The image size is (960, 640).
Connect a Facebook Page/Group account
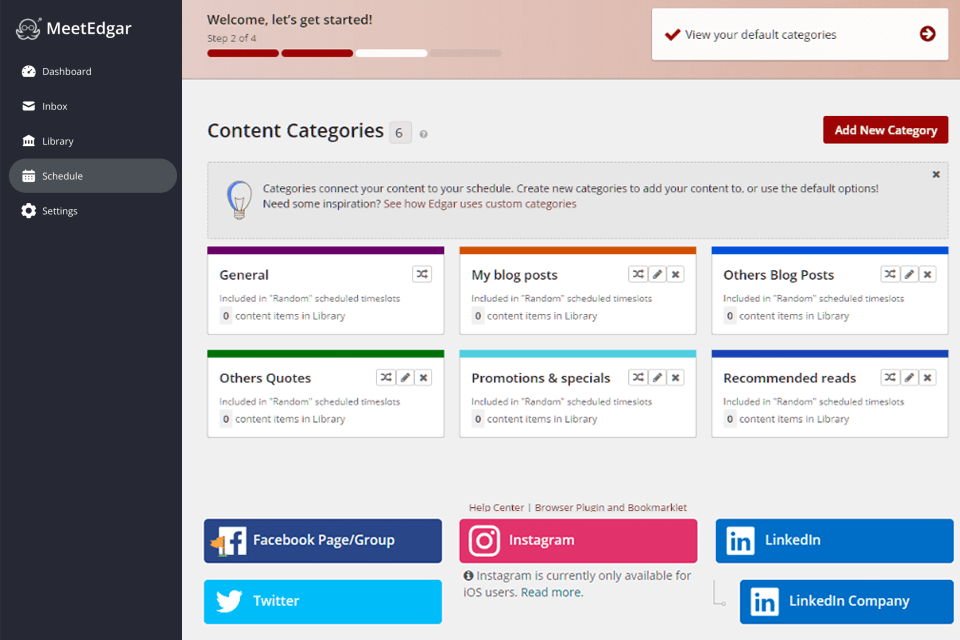pos(323,541)
